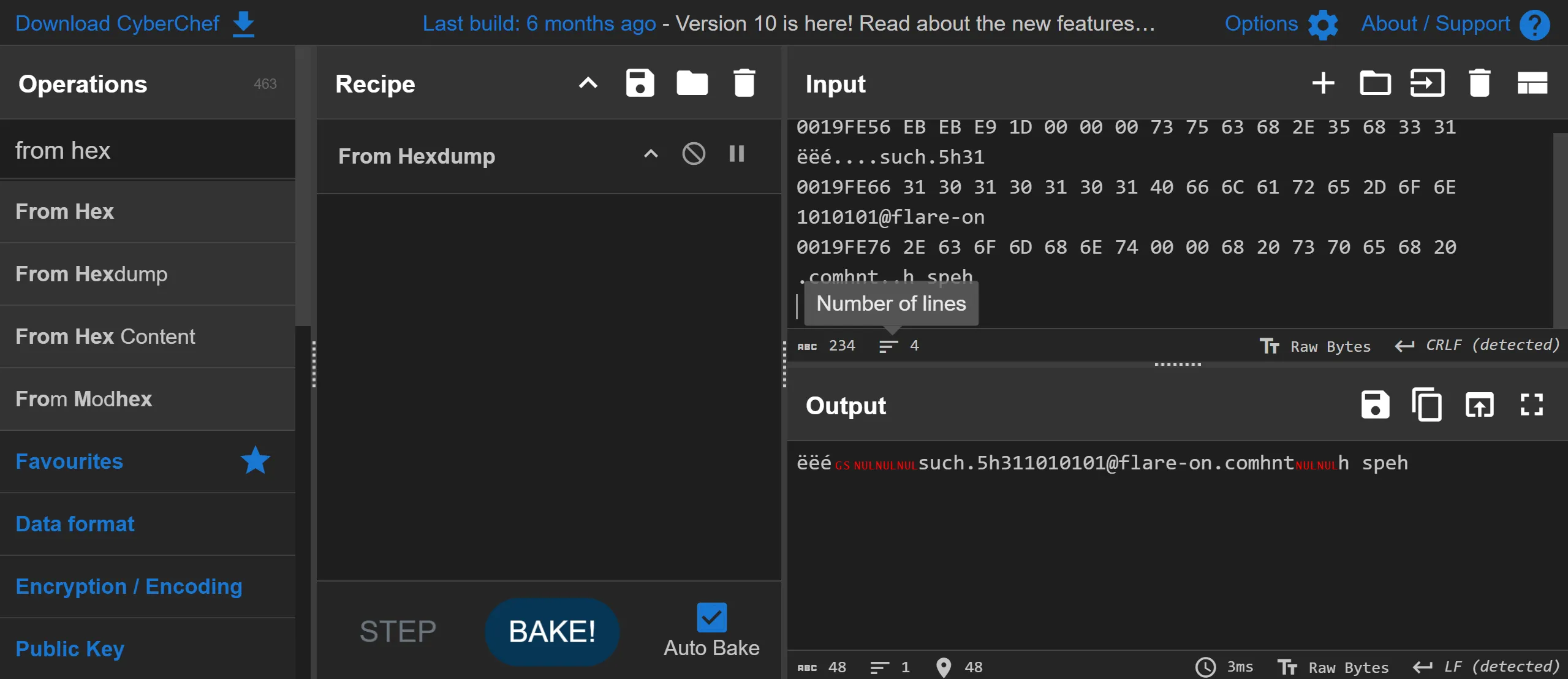Disable the From Hexdump operation
The width and height of the screenshot is (1568, 679).
(x=694, y=154)
